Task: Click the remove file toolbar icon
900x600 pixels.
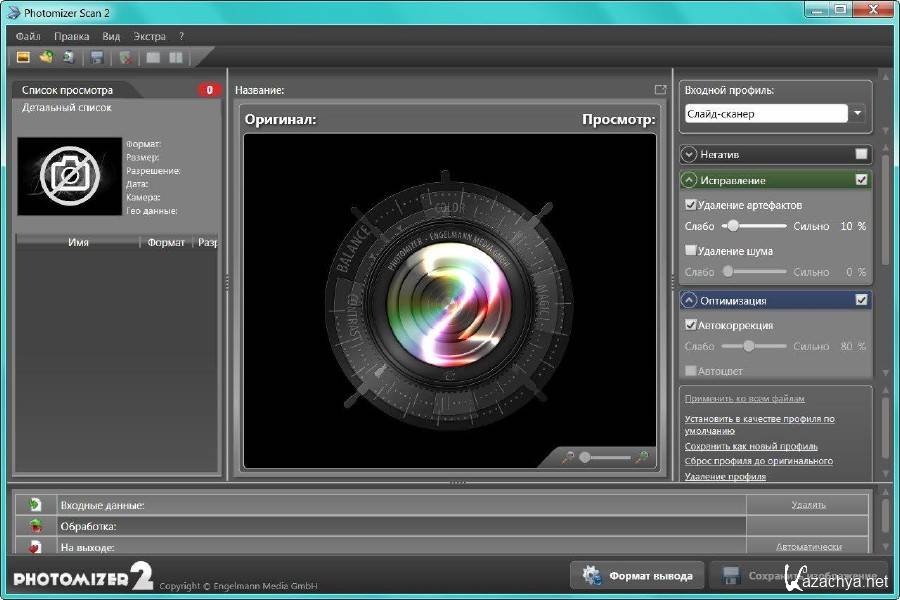Action: click(x=126, y=57)
